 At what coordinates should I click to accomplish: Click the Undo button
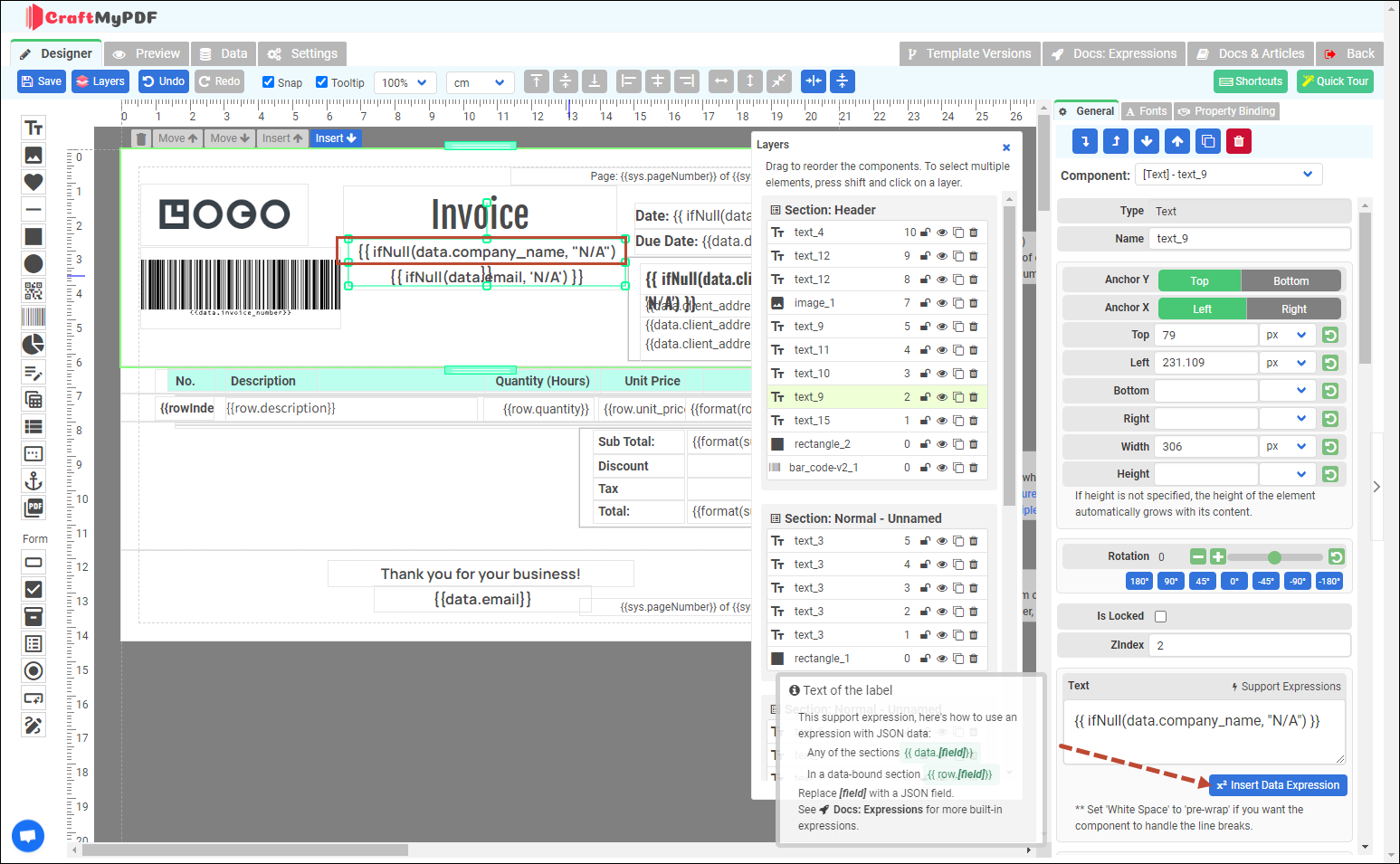pos(164,81)
